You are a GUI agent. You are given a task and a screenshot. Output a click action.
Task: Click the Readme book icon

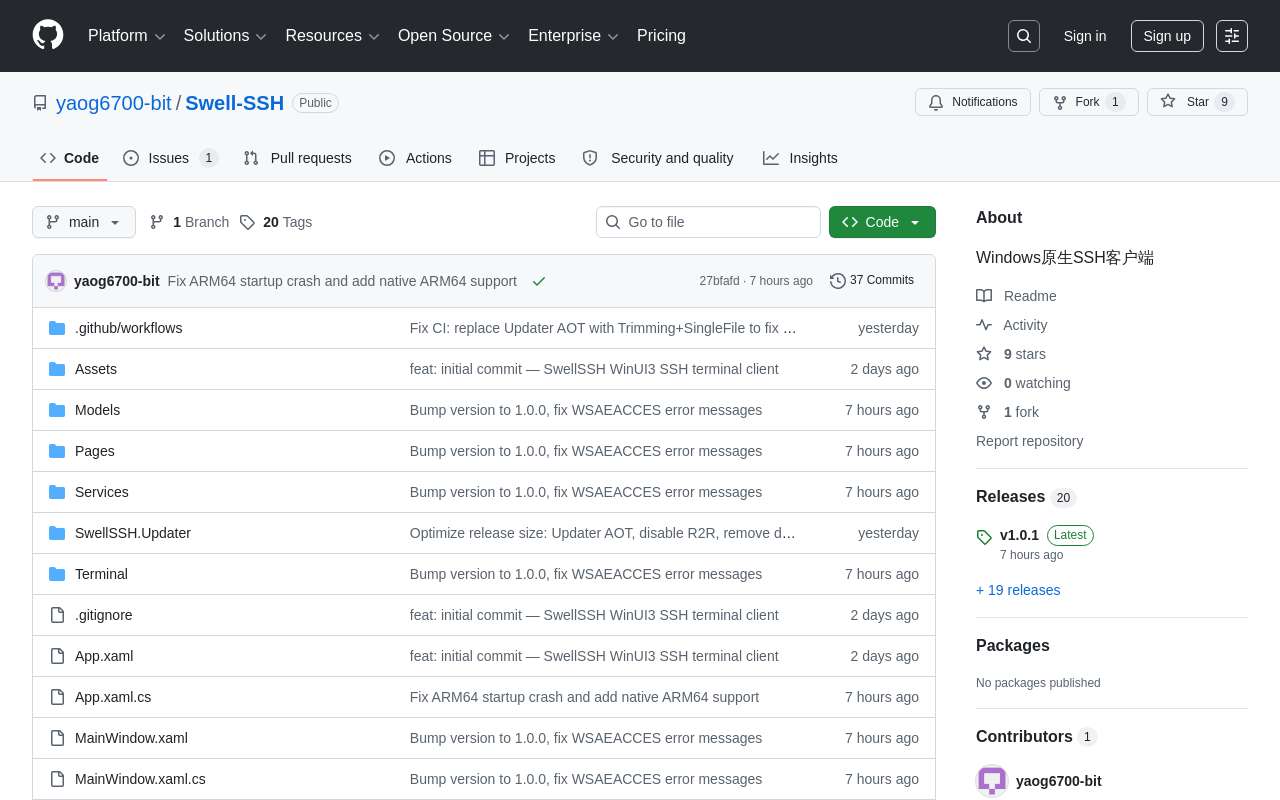tap(984, 296)
